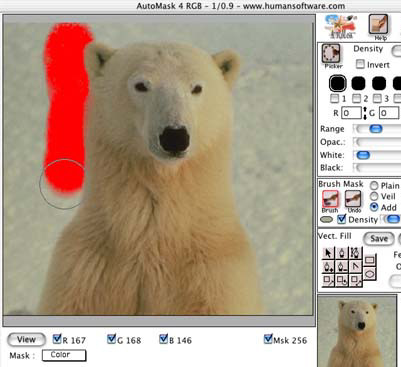Toggle the Invert checkbox
The width and height of the screenshot is (401, 367).
(x=360, y=64)
